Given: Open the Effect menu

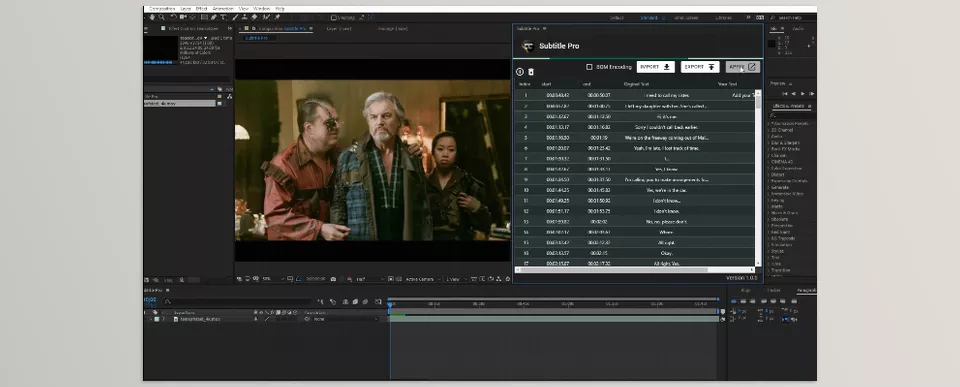Looking at the screenshot, I should [201, 9].
